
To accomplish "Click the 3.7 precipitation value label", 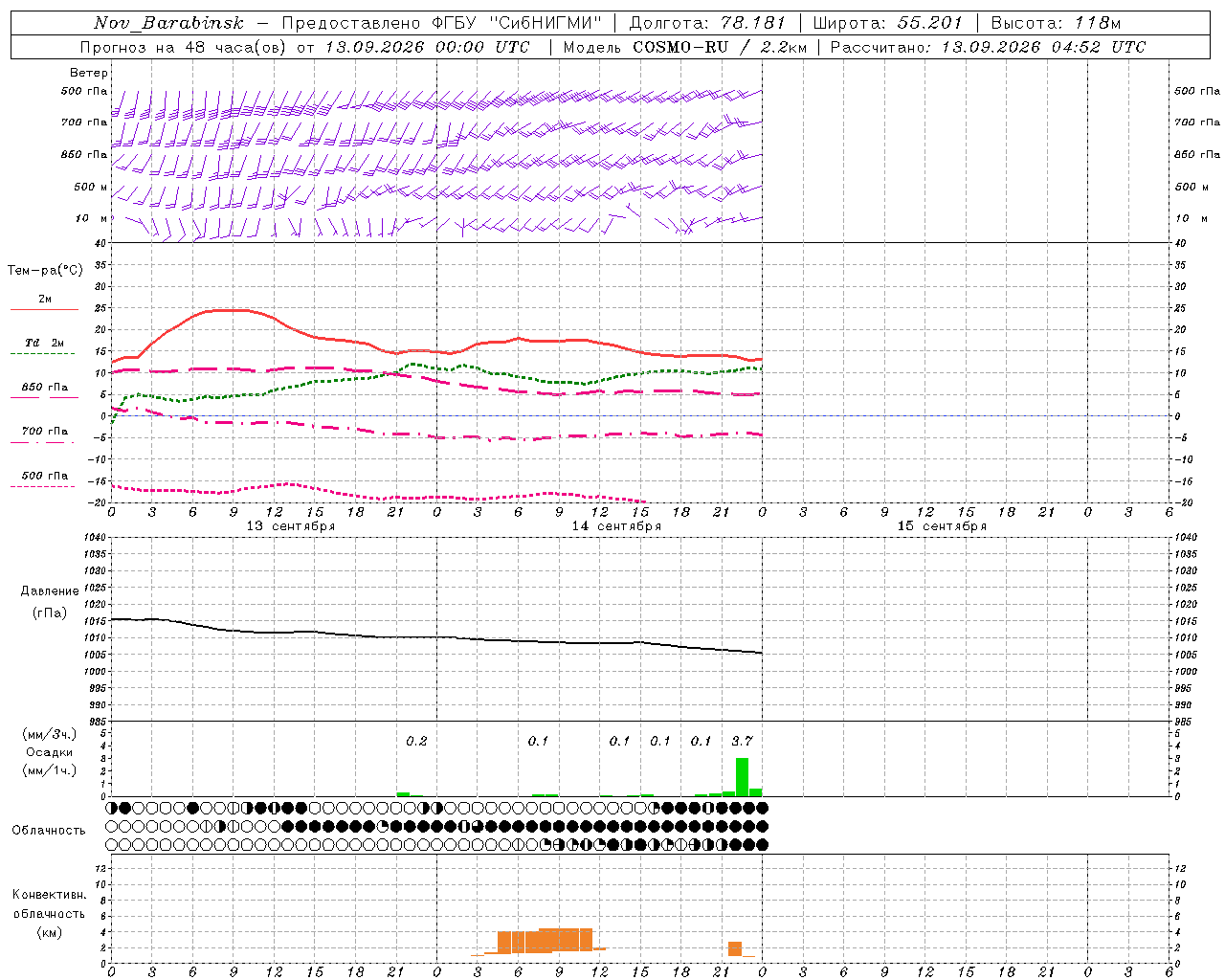I will click(x=742, y=741).
